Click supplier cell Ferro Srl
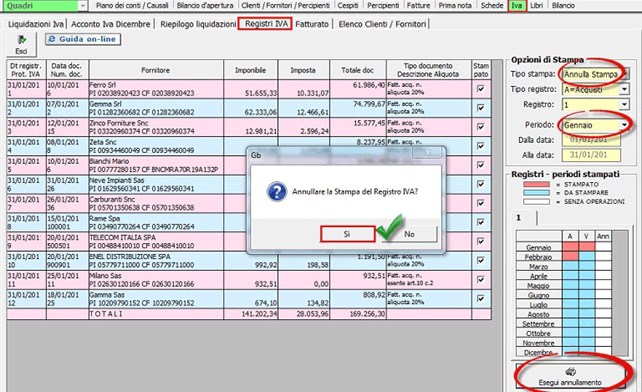642x392 pixels. pyautogui.click(x=156, y=89)
